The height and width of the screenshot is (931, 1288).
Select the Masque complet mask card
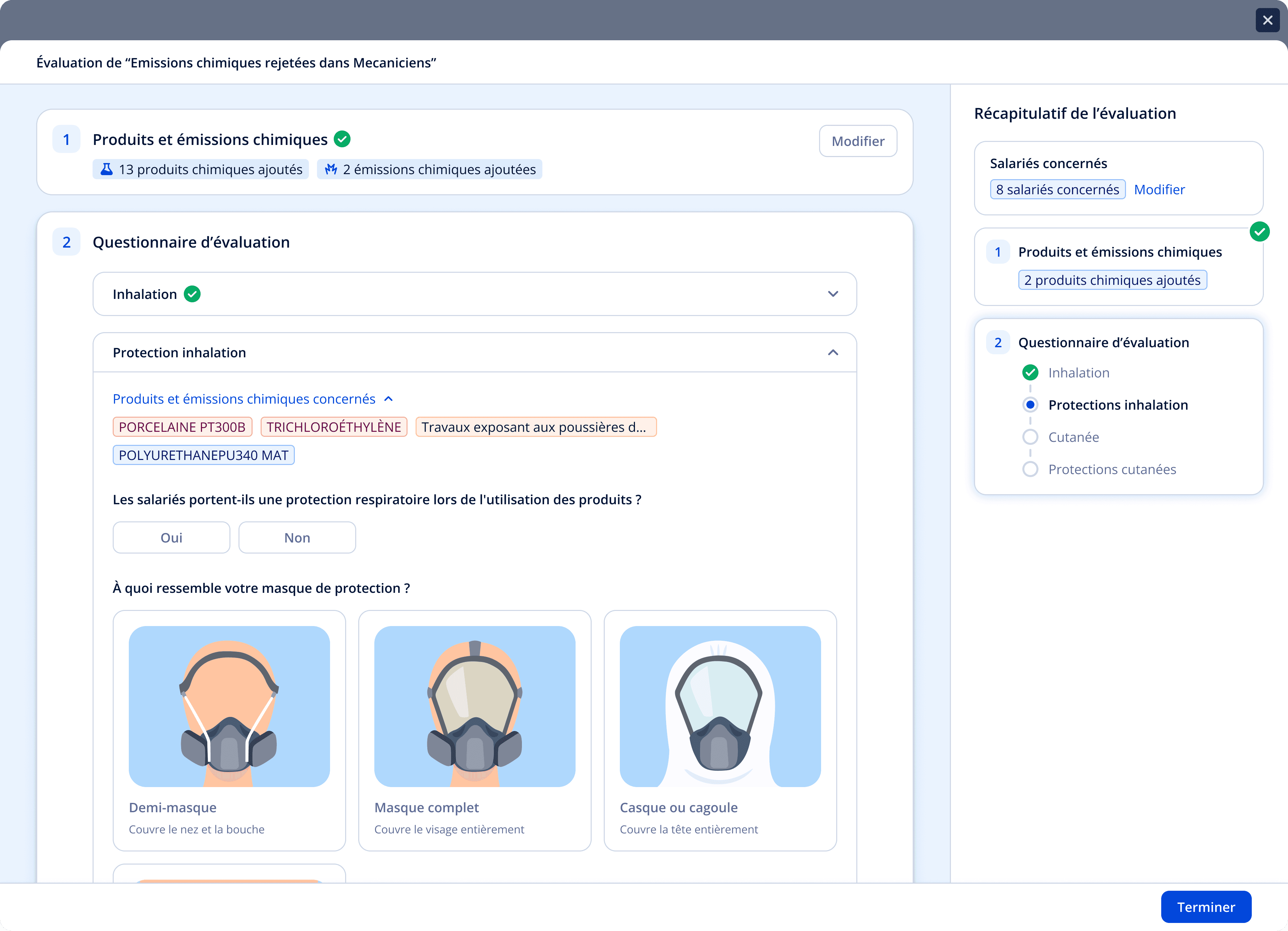474,730
